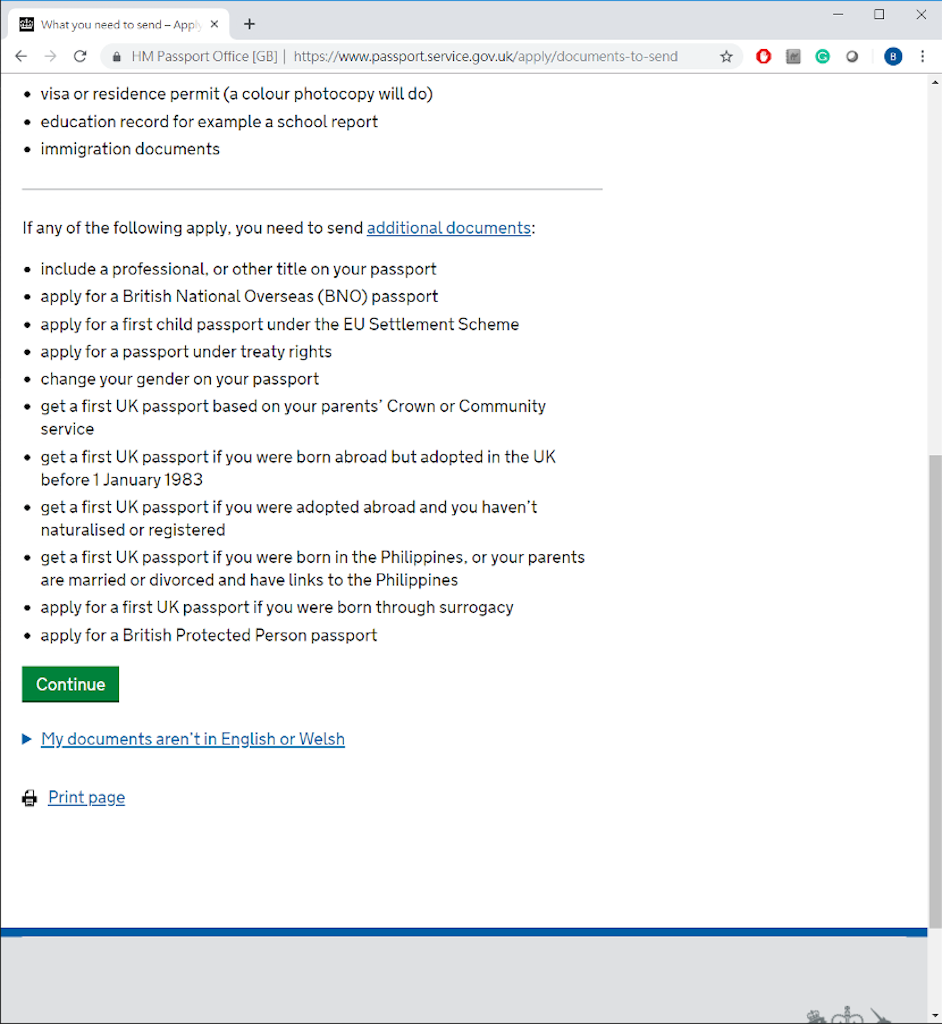Close the 'What you need to send' tab

tap(214, 24)
